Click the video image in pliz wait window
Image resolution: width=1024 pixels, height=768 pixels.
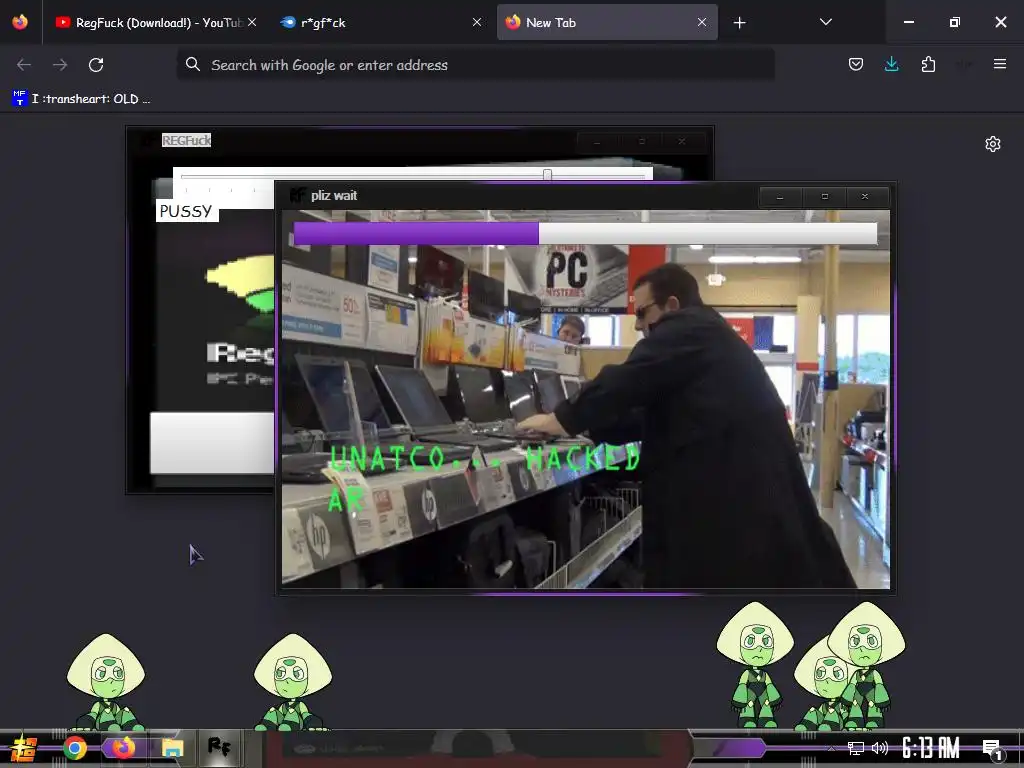point(585,399)
